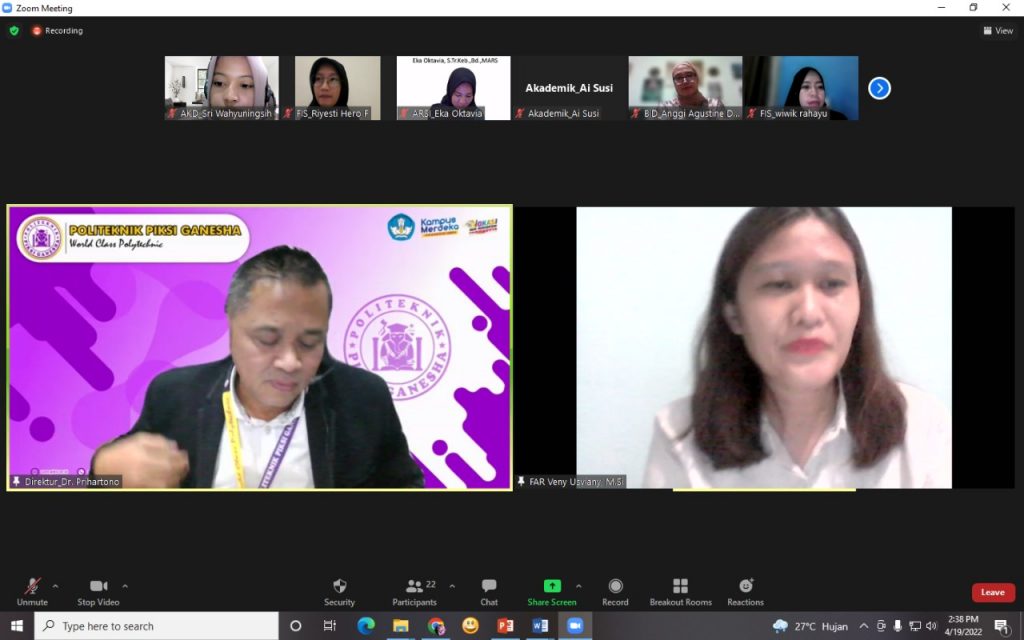Click FAR Veny Usviany pinned video
Image resolution: width=1024 pixels, height=640 pixels.
[764, 347]
